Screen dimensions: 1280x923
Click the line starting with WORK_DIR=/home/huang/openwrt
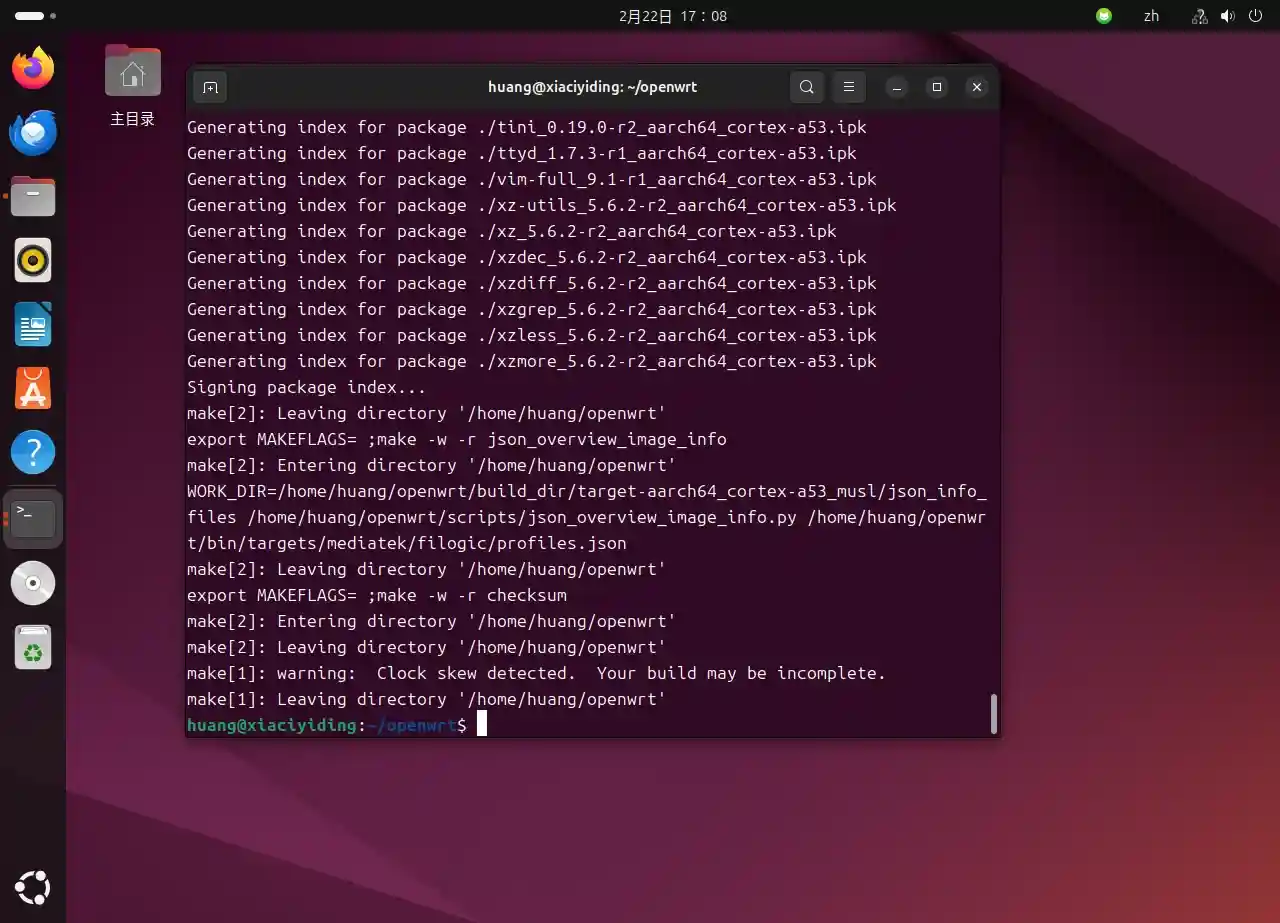(587, 491)
